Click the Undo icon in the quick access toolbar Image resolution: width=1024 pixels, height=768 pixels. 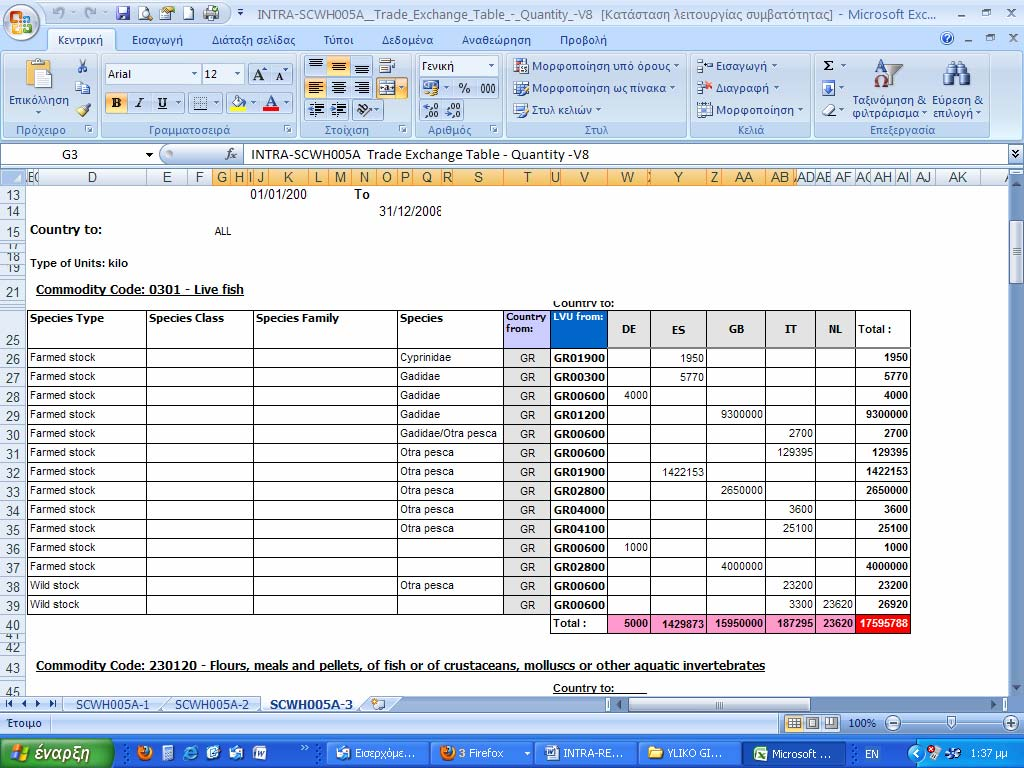[x=59, y=12]
